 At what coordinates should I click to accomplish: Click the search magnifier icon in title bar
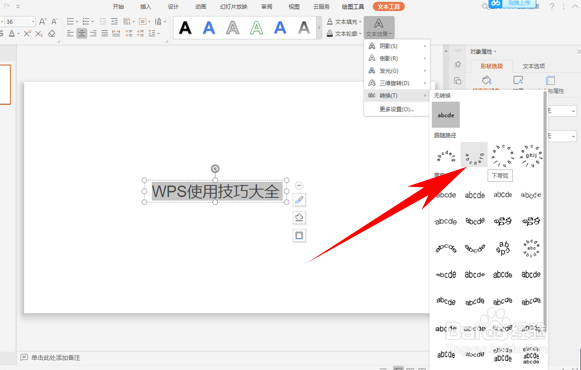click(485, 6)
